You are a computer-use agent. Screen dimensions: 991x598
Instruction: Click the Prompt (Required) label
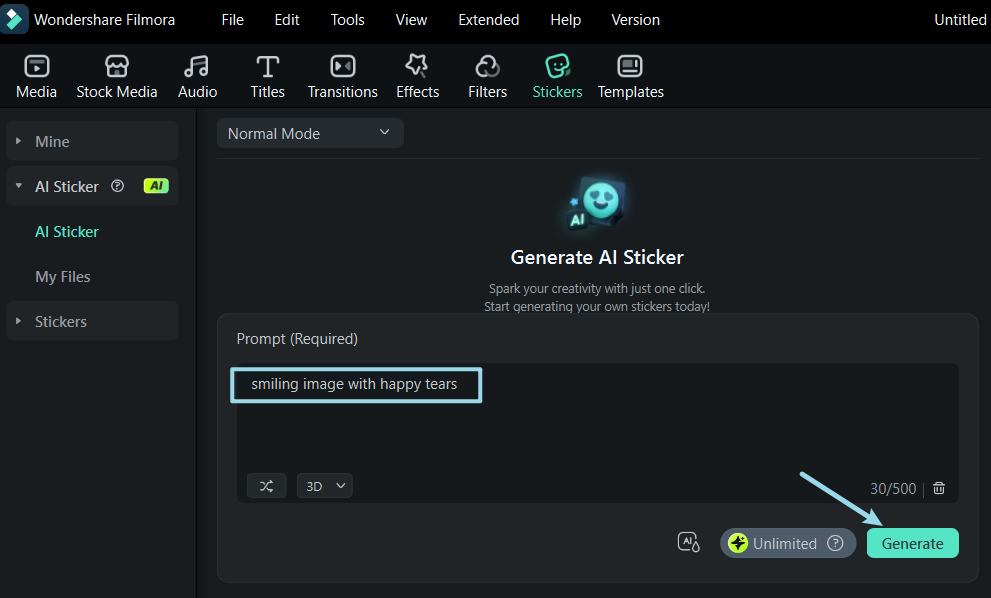pyautogui.click(x=297, y=339)
